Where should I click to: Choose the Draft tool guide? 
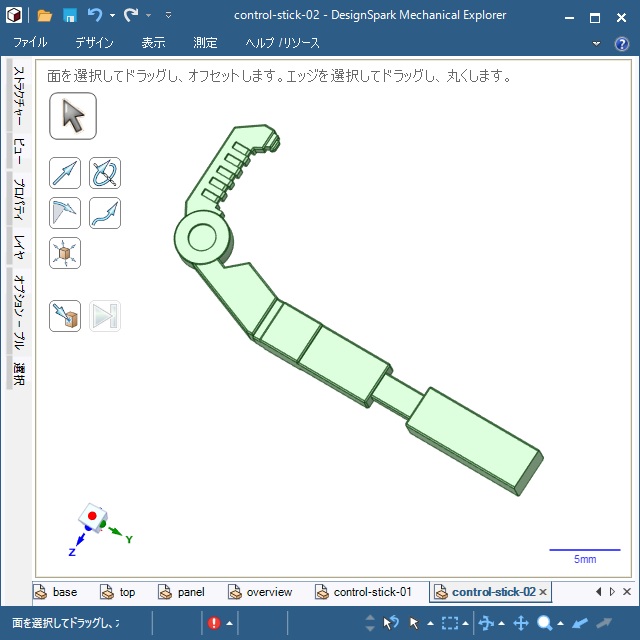click(x=65, y=212)
